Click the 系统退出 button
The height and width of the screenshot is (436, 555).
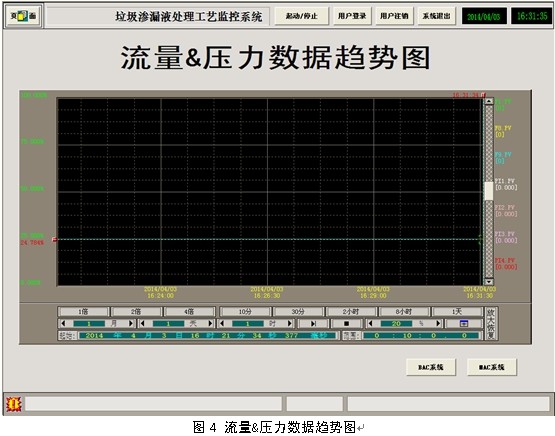(436, 16)
